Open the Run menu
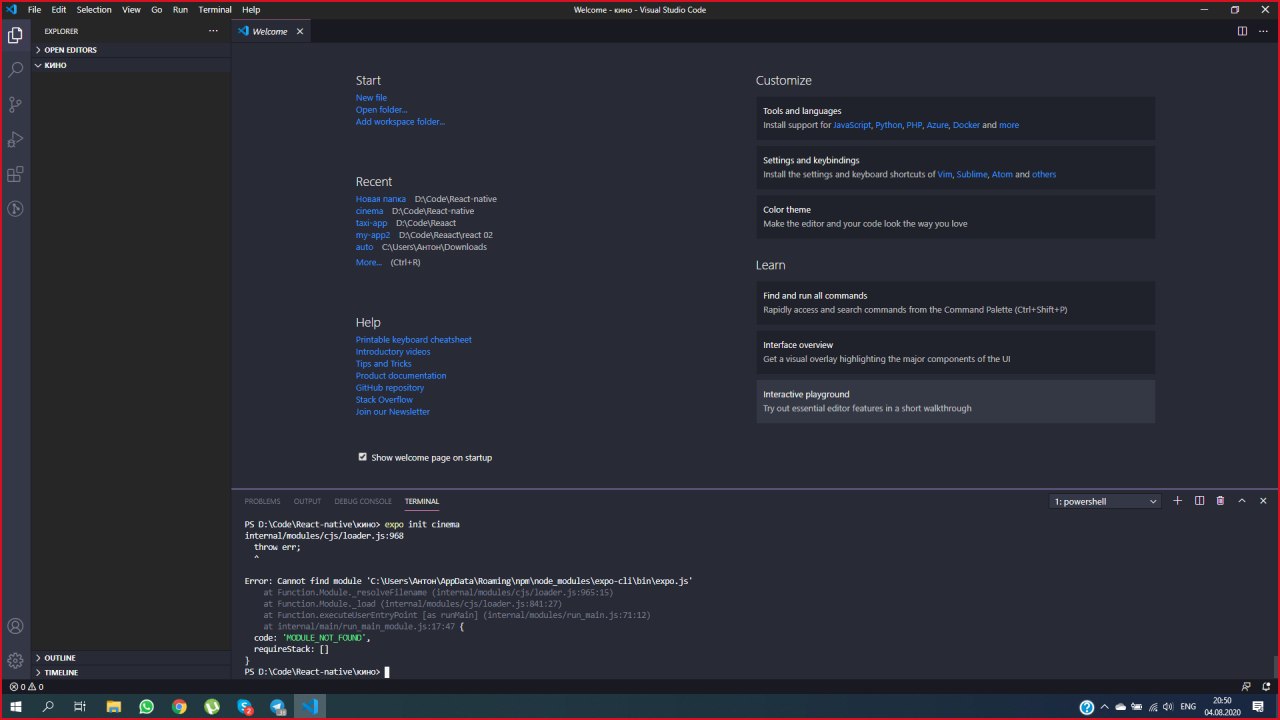 pyautogui.click(x=180, y=9)
